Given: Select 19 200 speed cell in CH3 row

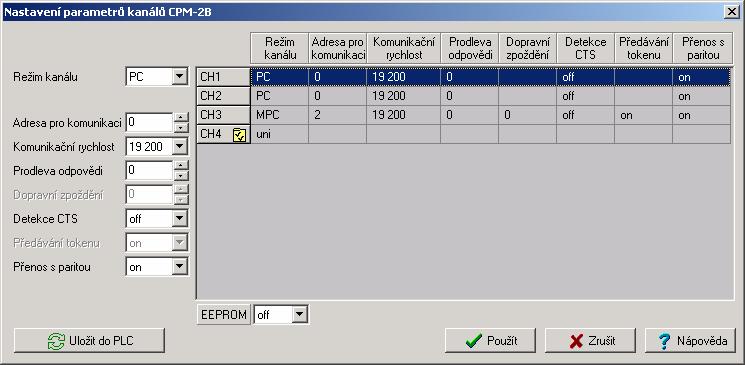Looking at the screenshot, I should [404, 115].
